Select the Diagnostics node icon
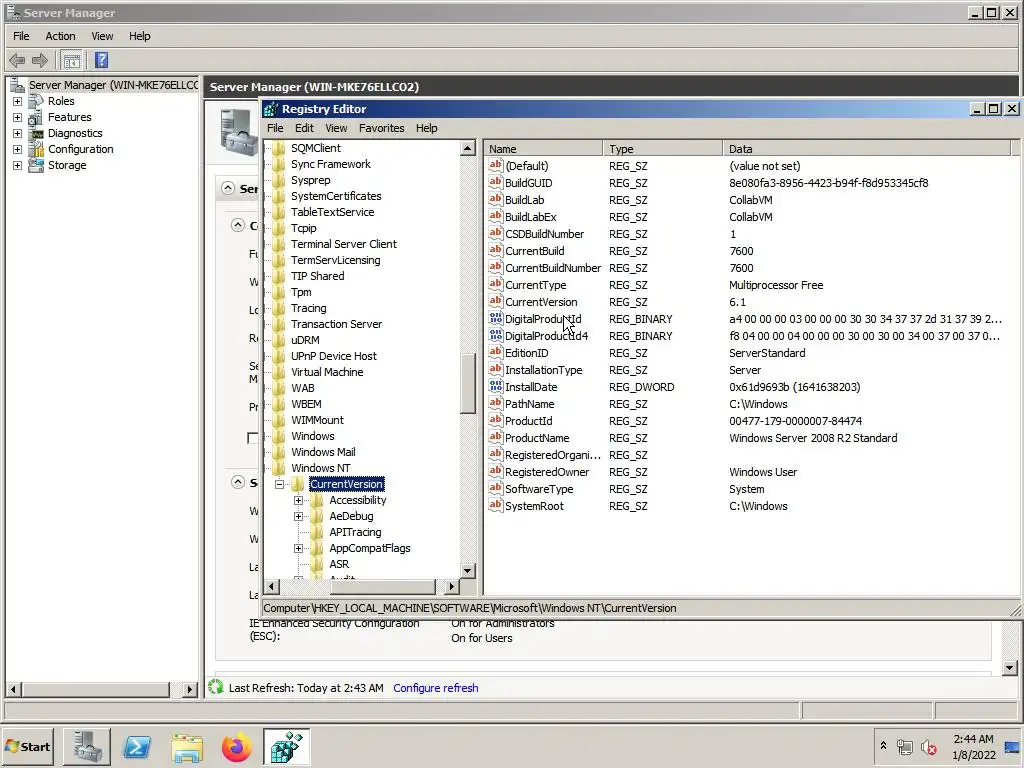The width and height of the screenshot is (1024, 768). point(37,133)
